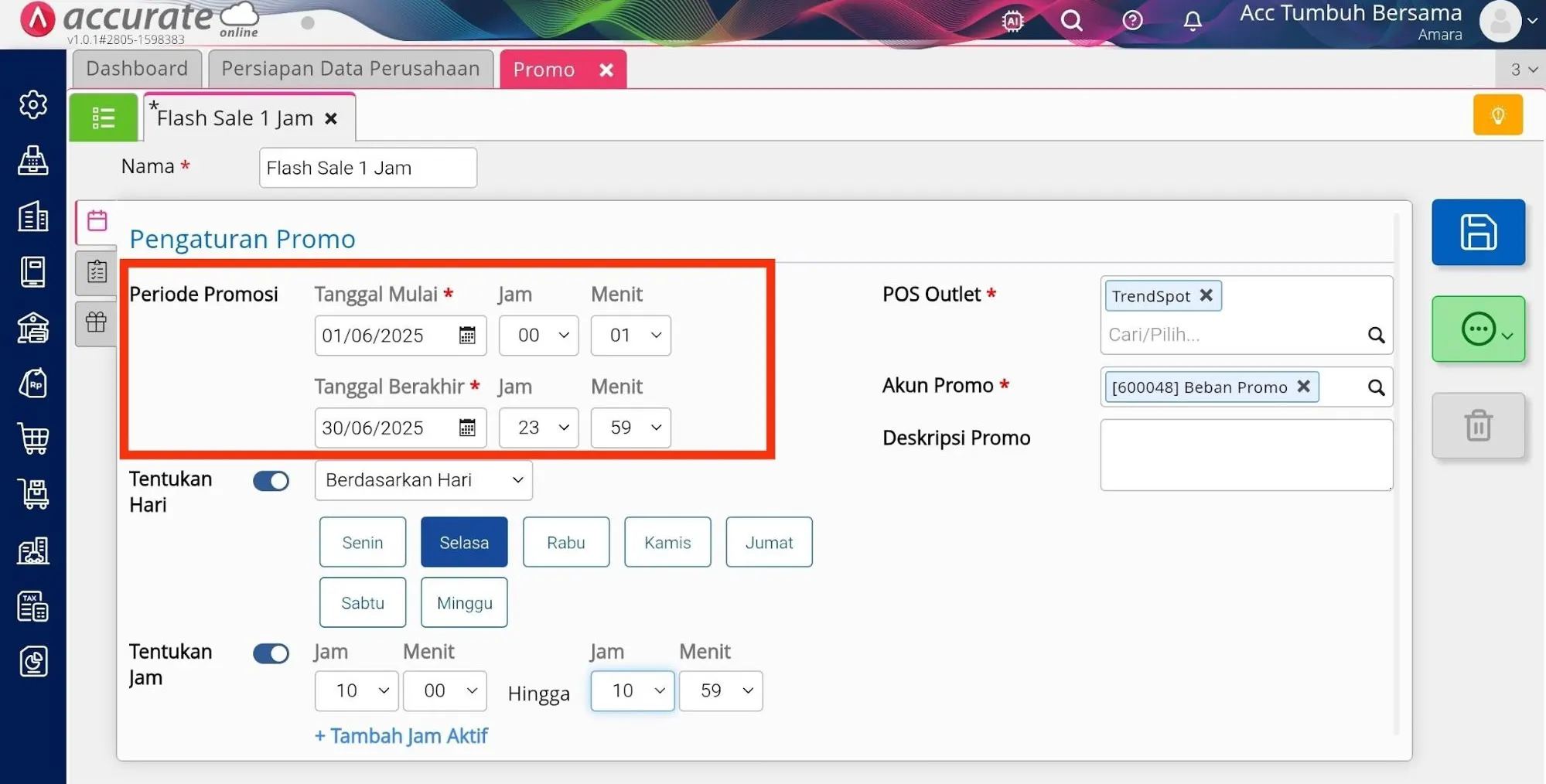Image resolution: width=1546 pixels, height=784 pixels.
Task: Open active hour start Menit dropdown showing 00
Action: [445, 690]
